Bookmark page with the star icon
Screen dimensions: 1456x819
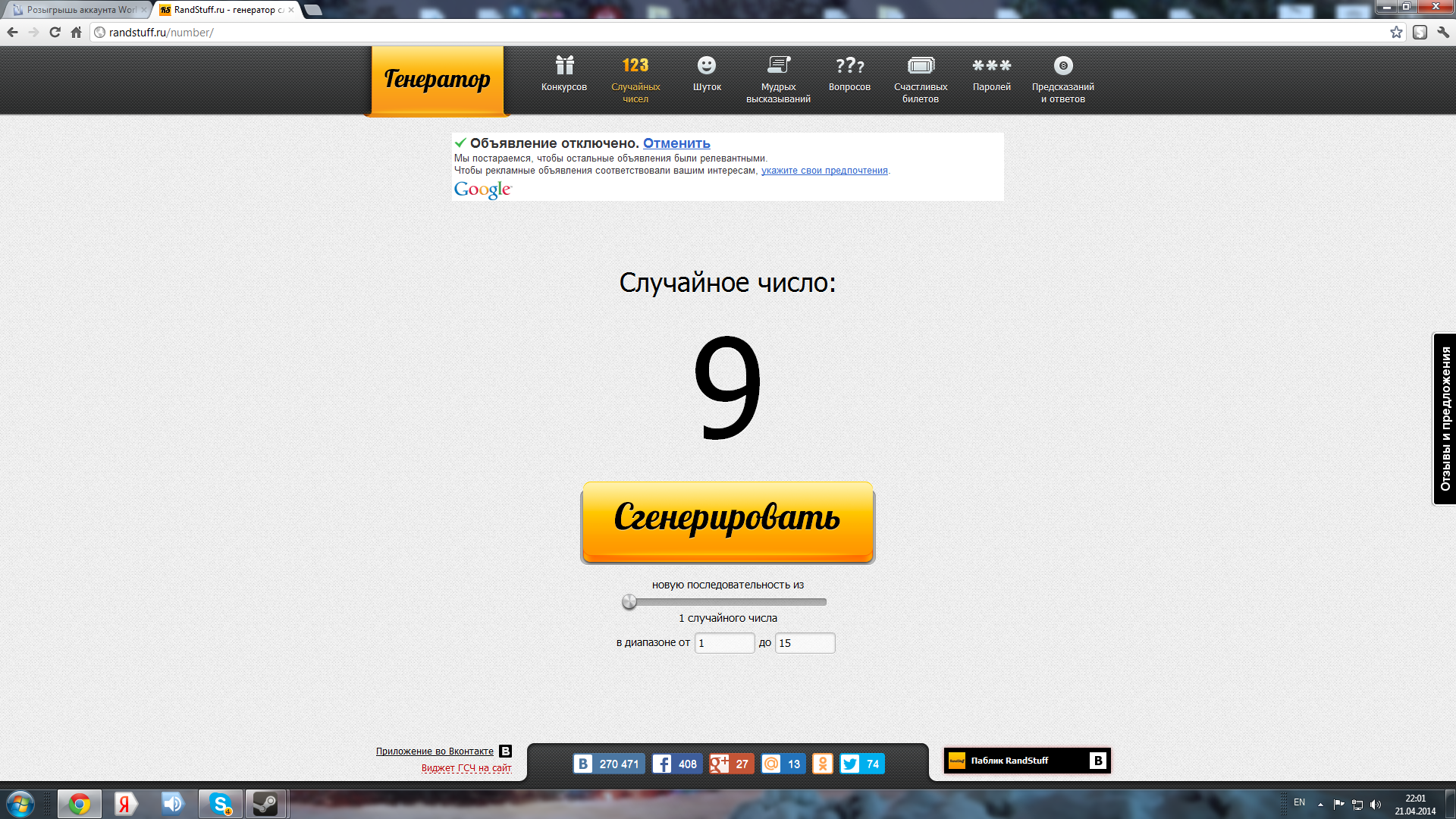(1396, 33)
